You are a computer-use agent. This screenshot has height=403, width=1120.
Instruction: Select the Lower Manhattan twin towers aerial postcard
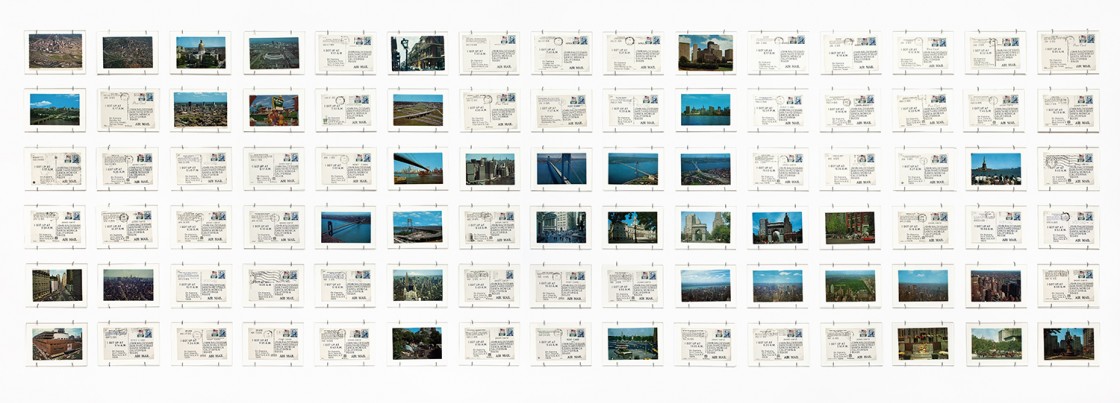(x=490, y=169)
